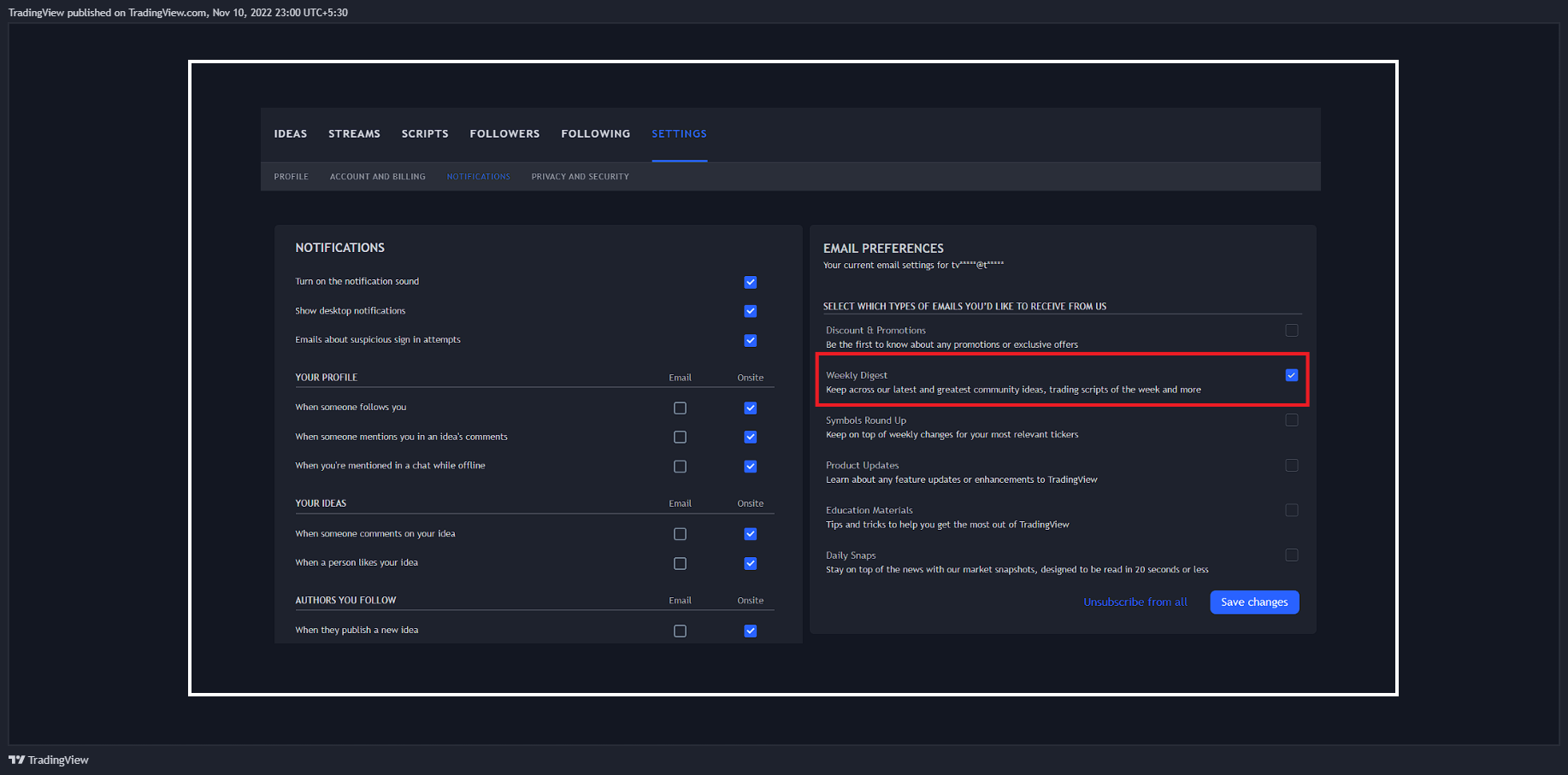Open Account and Billing sub-tab
The width and height of the screenshot is (1568, 775).
point(378,177)
